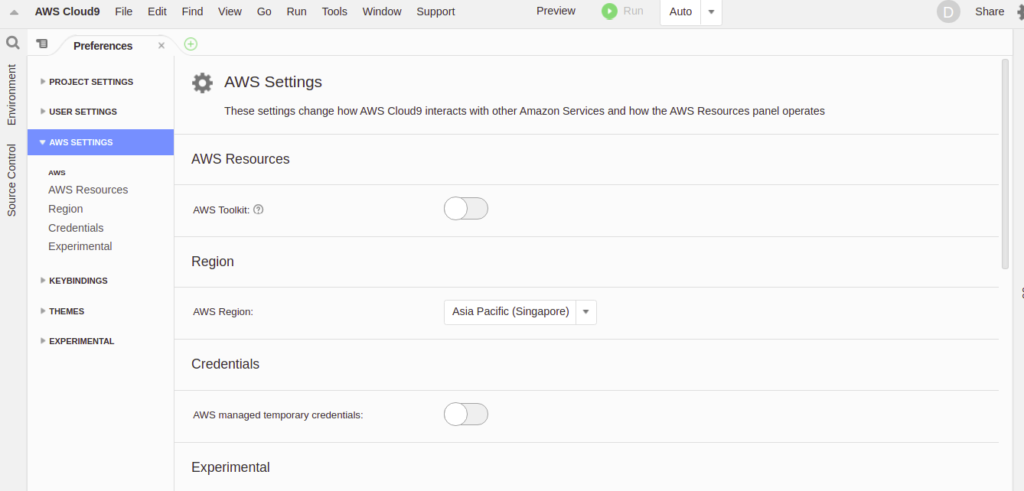Open the AWS Region dropdown
Image resolution: width=1024 pixels, height=491 pixels.
tap(520, 312)
